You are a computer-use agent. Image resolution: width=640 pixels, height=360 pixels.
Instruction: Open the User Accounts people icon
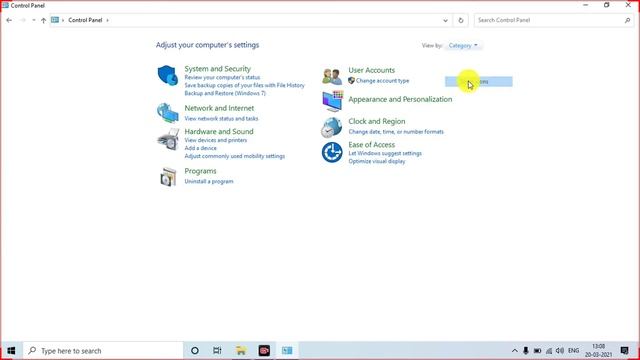click(x=331, y=76)
